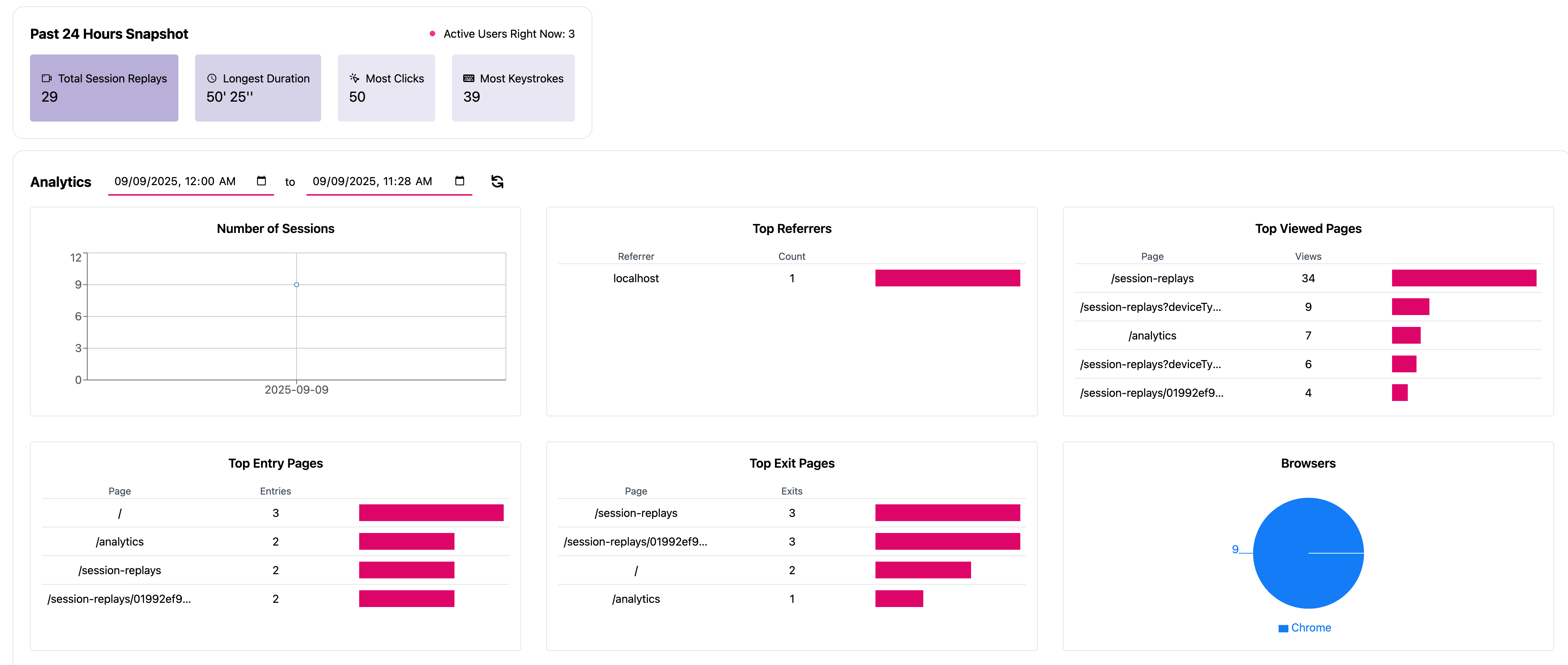Select the localhost row in Top Referrers
This screenshot has height=665, width=1568.
pos(636,278)
